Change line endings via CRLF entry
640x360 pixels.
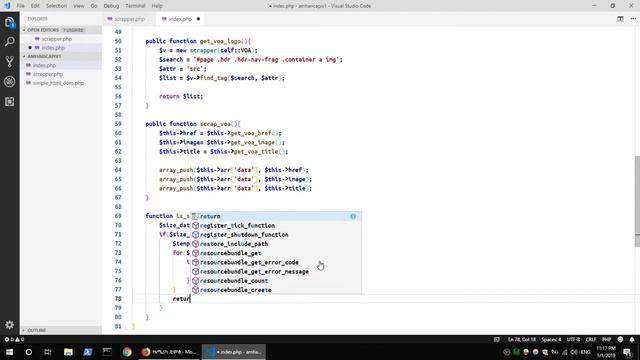591,339
